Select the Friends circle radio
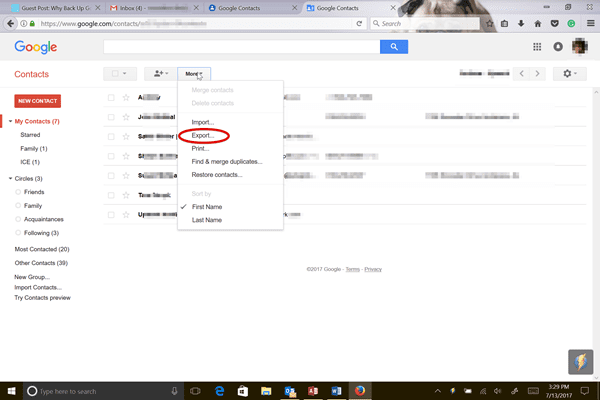The width and height of the screenshot is (600, 400). (18, 192)
